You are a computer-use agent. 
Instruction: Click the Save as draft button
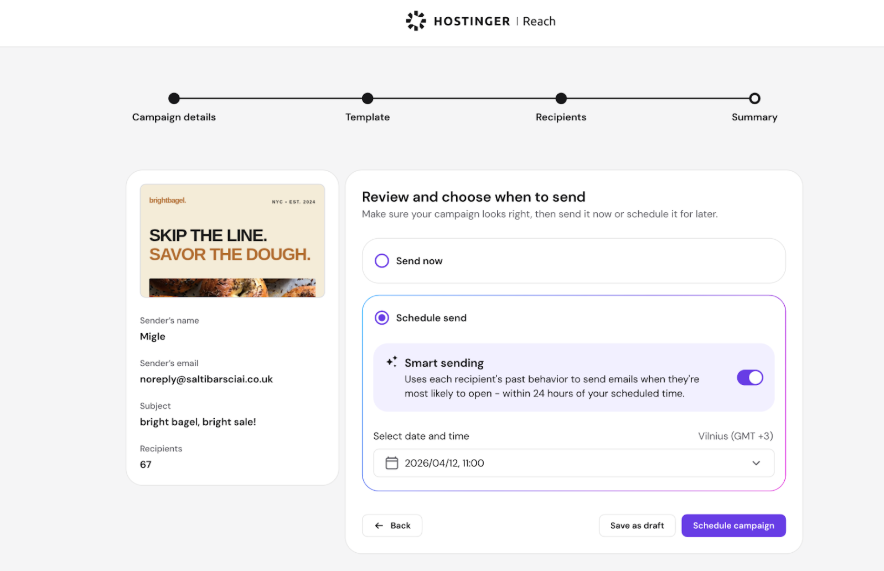pyautogui.click(x=637, y=526)
